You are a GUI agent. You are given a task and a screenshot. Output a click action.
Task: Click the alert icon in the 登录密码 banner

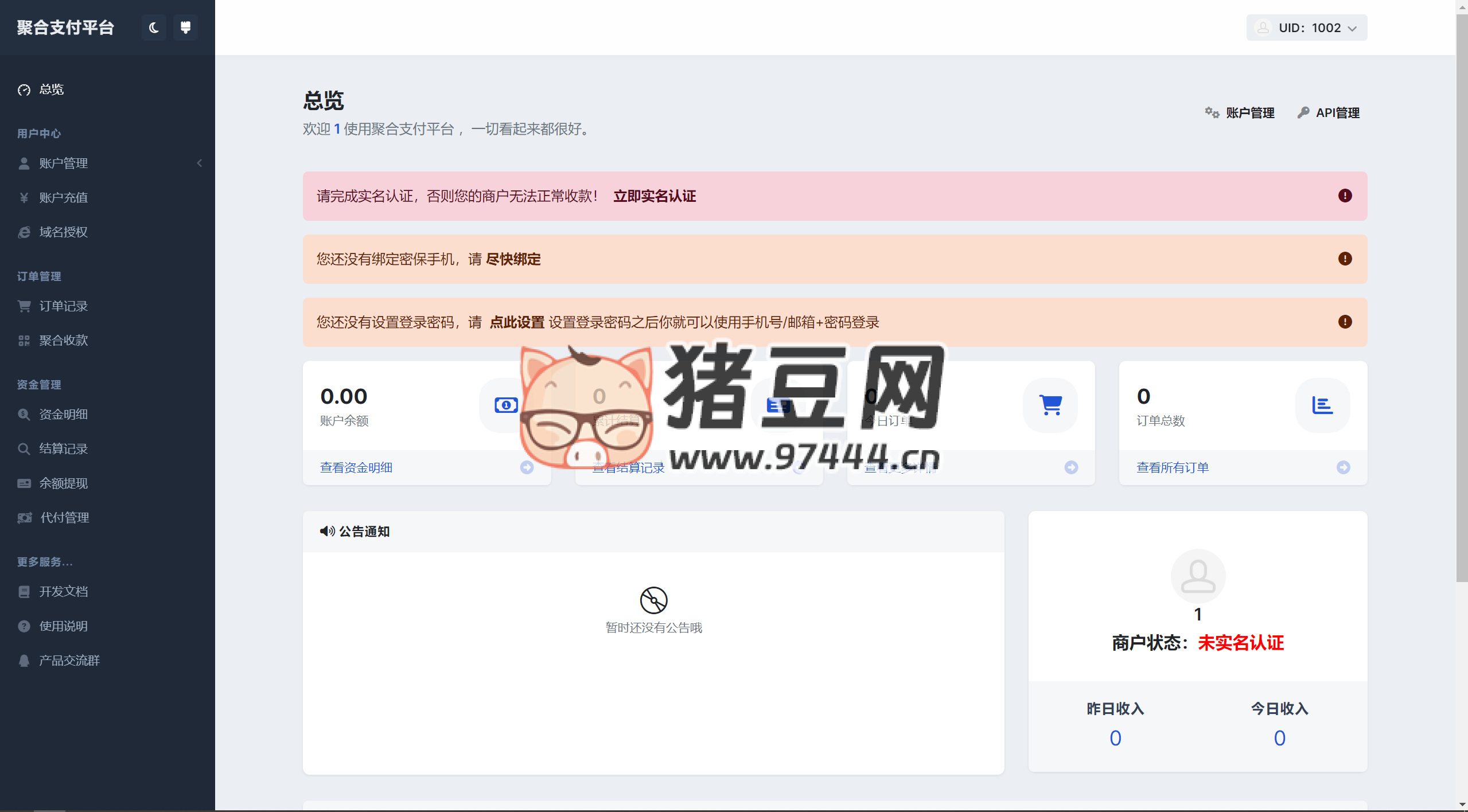tap(1345, 322)
